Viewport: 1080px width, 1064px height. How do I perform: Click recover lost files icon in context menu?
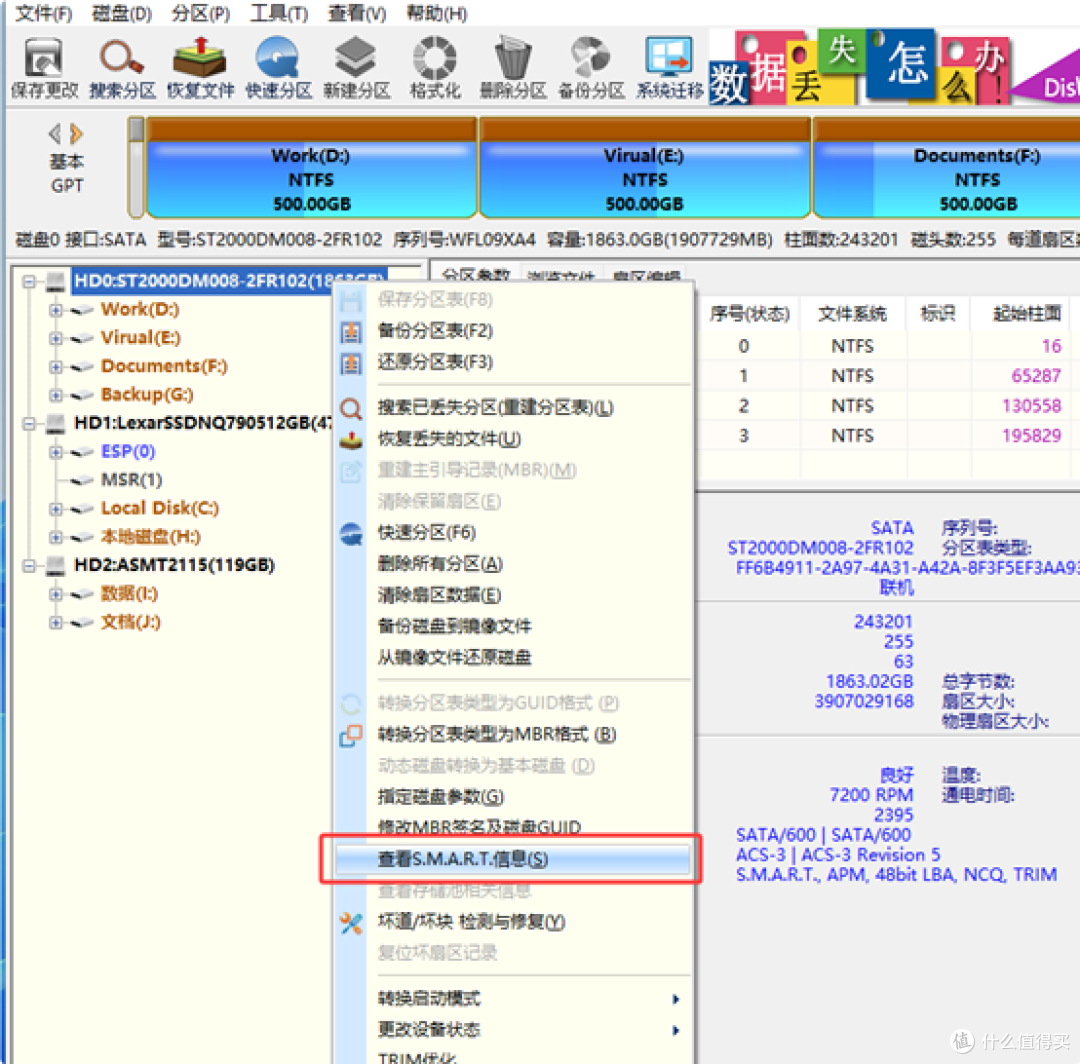pyautogui.click(x=351, y=439)
